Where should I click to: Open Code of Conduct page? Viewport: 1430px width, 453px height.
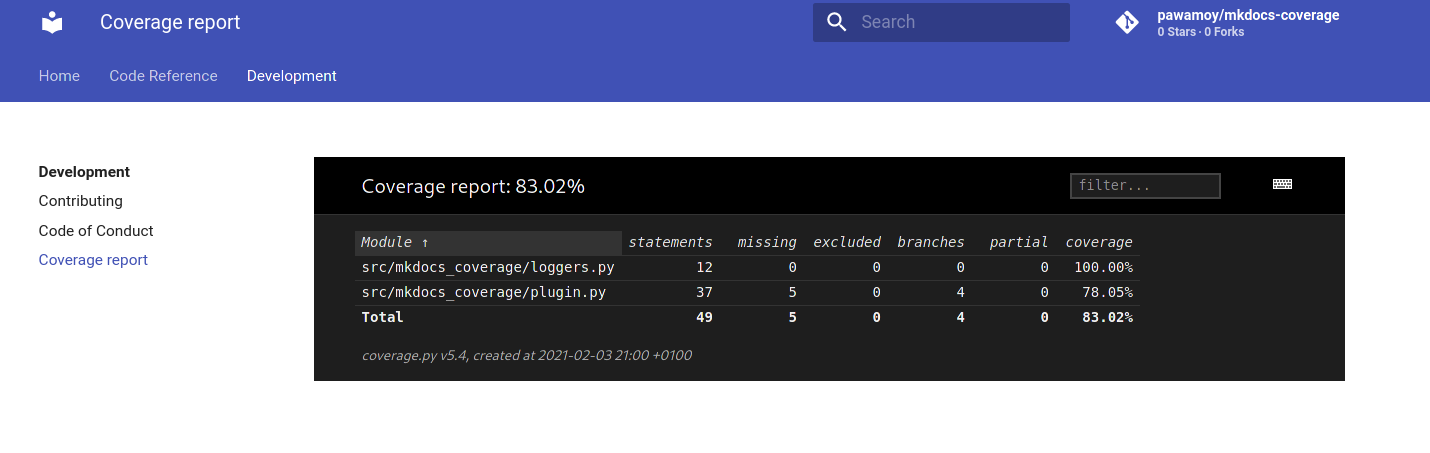tap(96, 231)
